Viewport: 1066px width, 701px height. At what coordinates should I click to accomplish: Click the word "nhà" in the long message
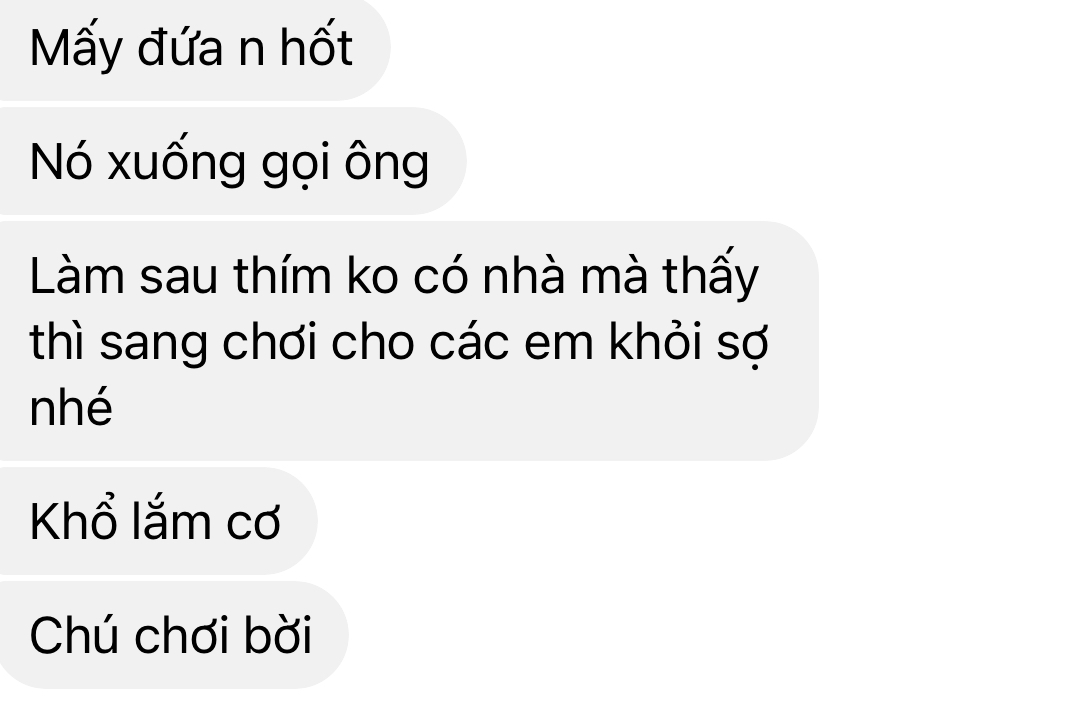(523, 276)
